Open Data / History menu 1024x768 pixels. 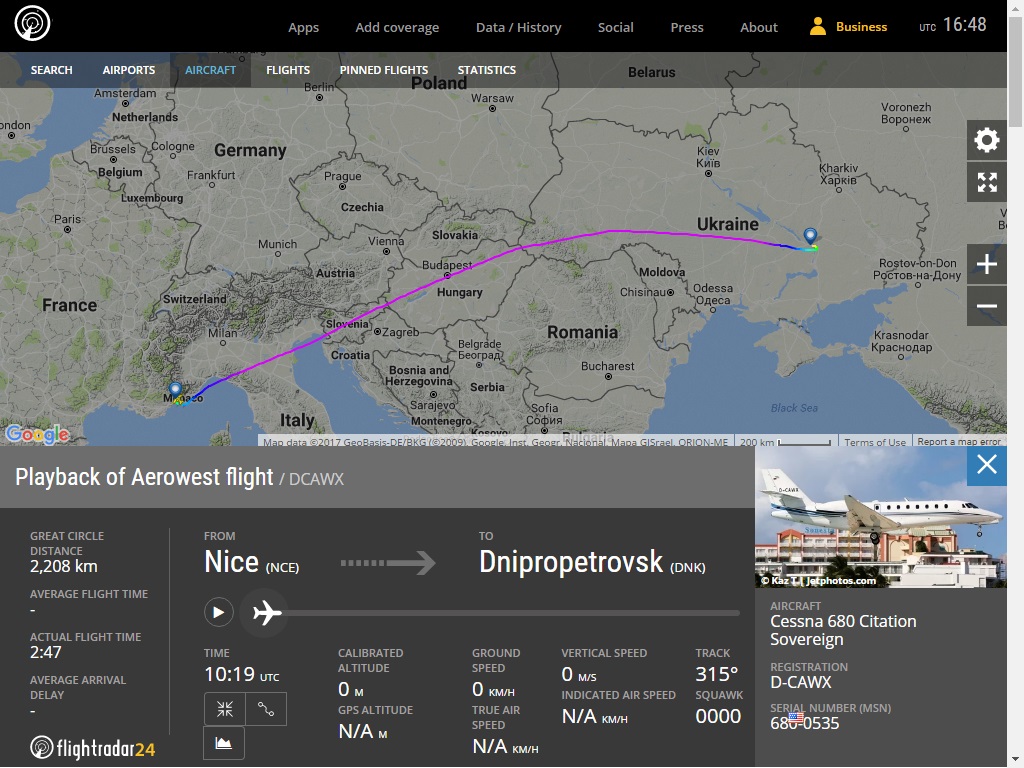(518, 27)
